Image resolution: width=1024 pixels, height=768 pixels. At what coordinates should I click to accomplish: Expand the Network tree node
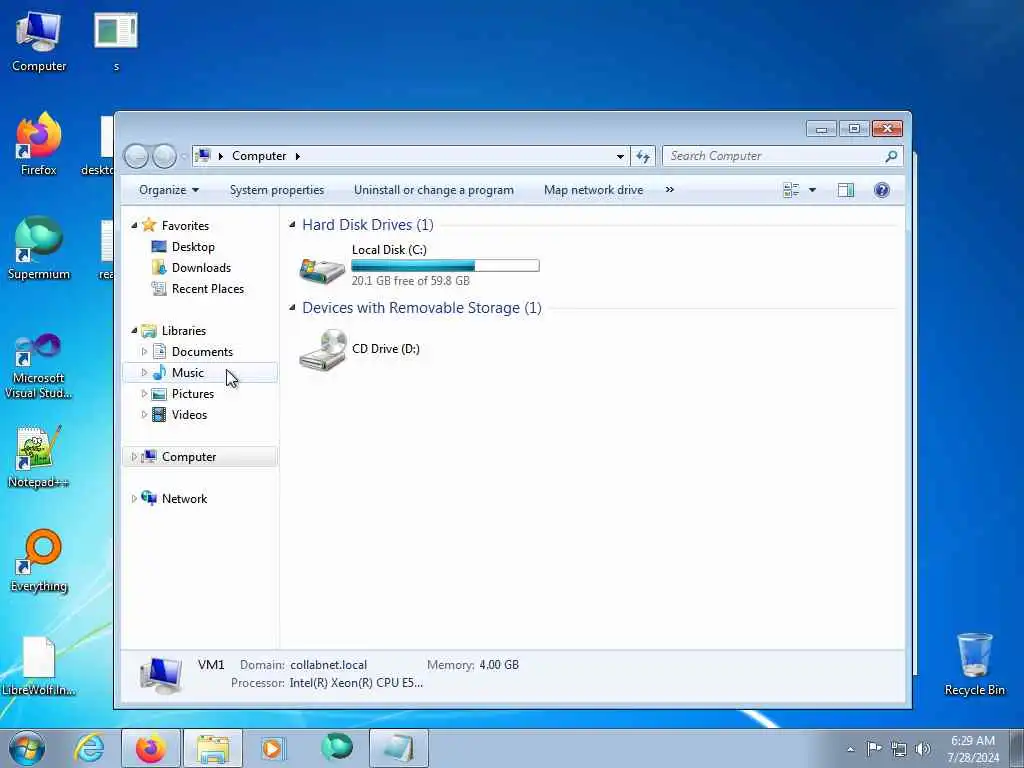click(x=134, y=499)
